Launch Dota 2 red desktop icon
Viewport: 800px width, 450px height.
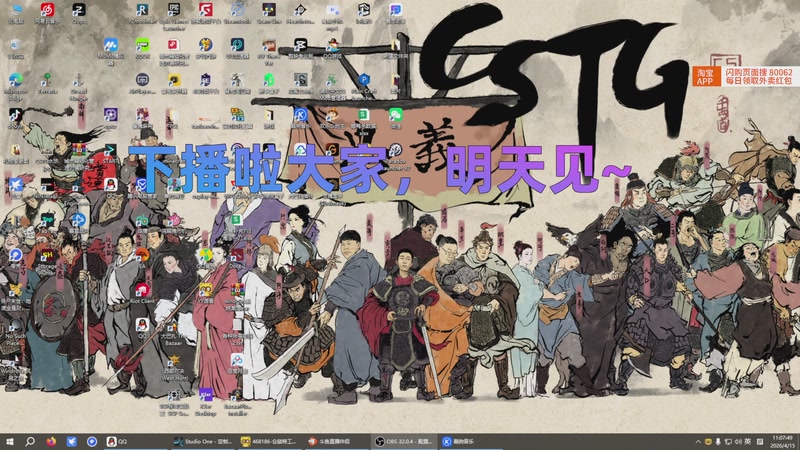click(x=236, y=258)
